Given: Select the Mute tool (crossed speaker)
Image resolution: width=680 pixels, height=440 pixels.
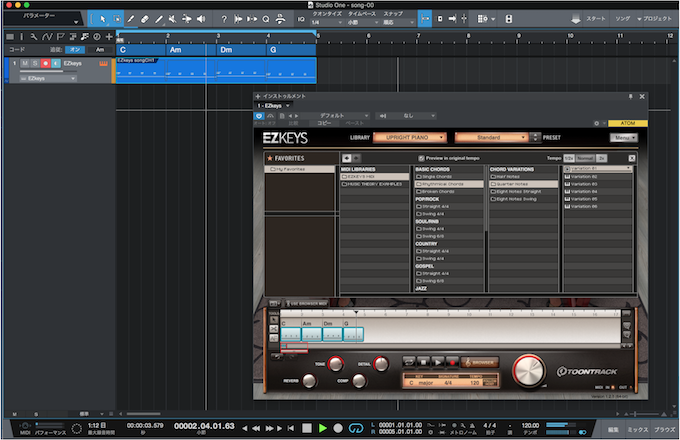Looking at the screenshot, I should (172, 19).
